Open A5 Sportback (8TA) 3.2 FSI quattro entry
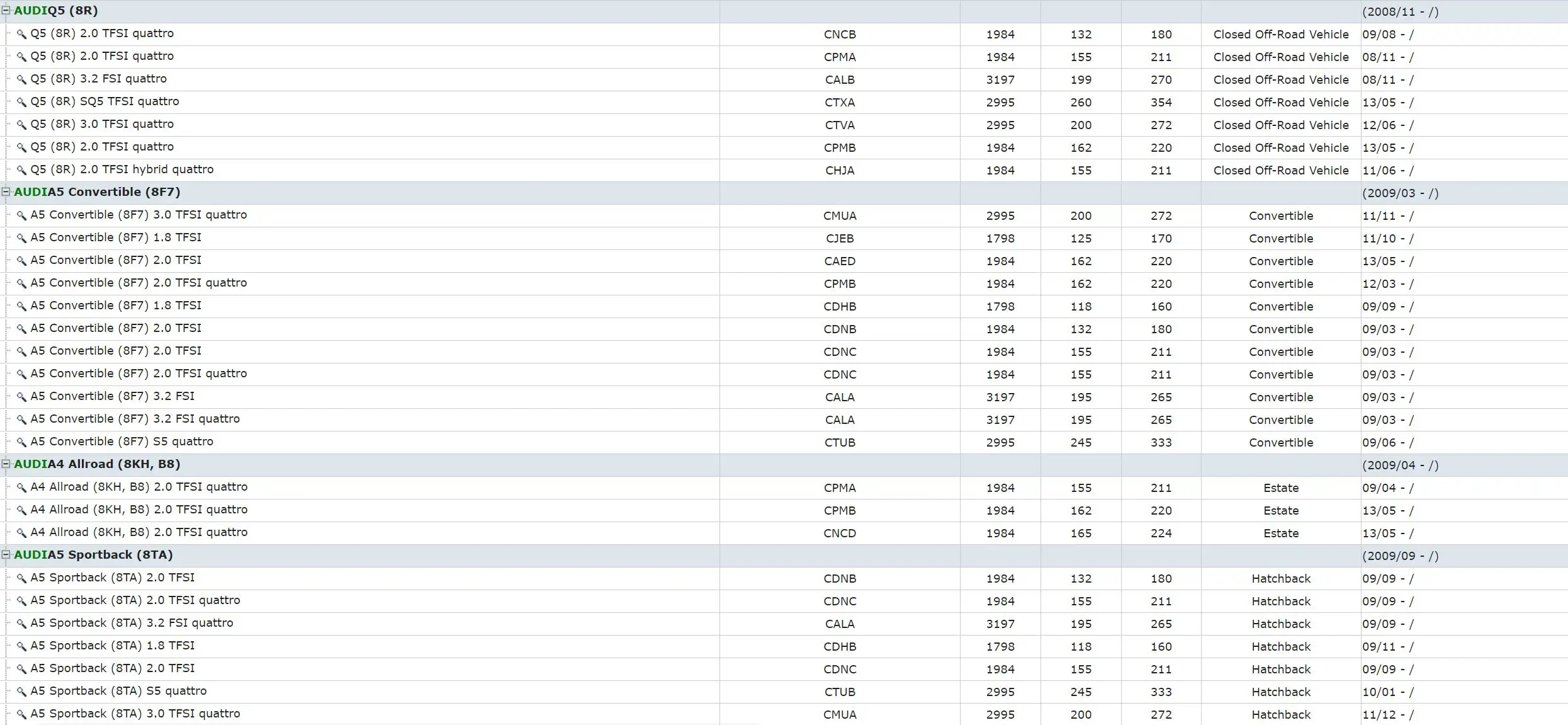 point(132,623)
